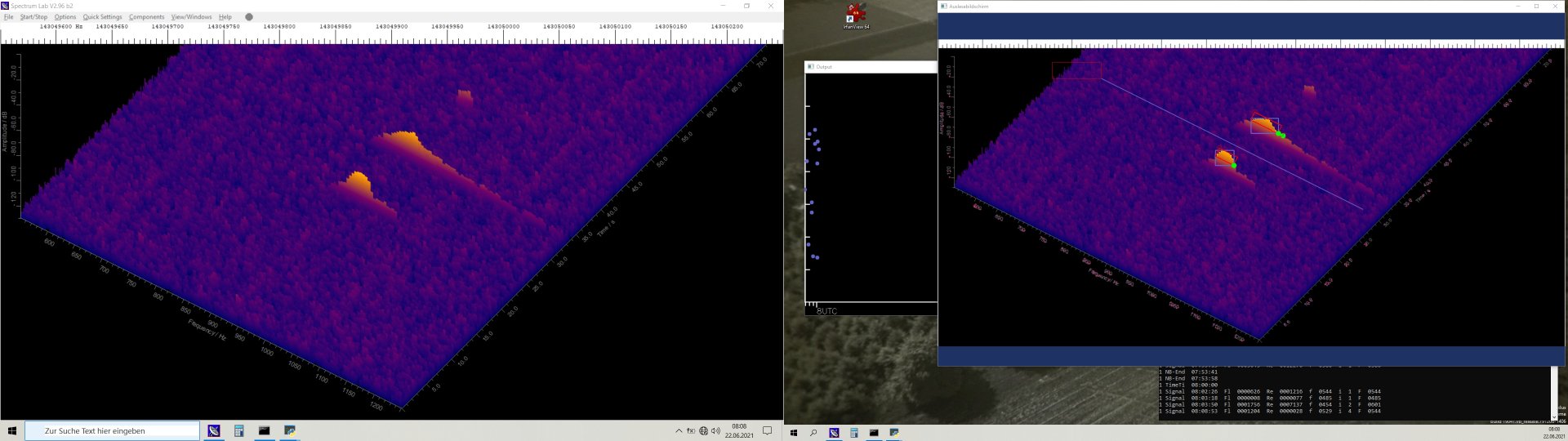Screen dimensions: 1568x441
Task: Open the Help menu
Action: (x=225, y=16)
